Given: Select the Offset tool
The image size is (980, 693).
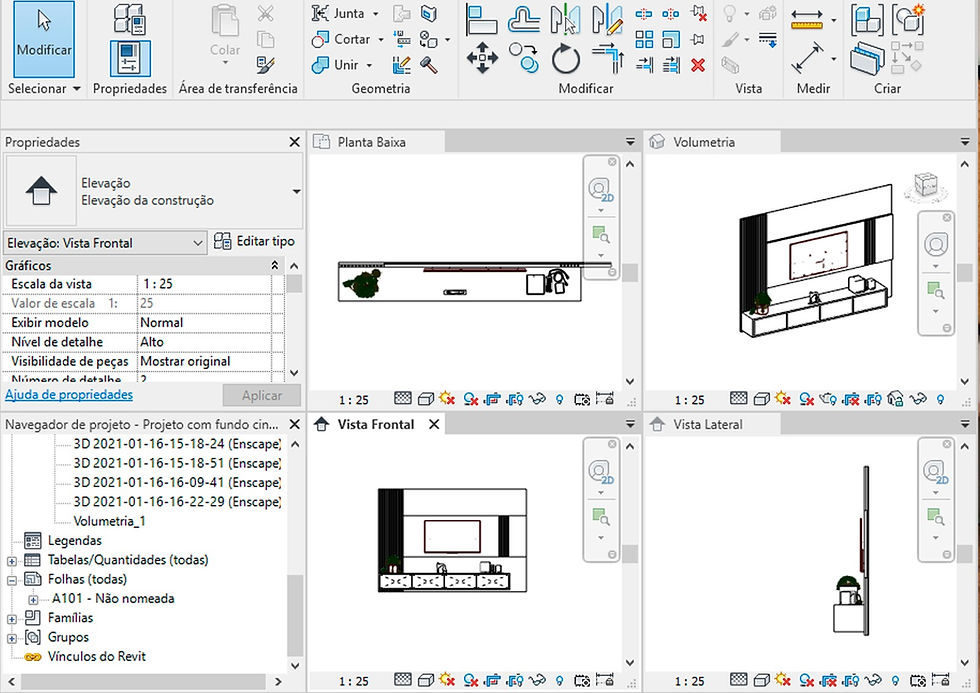Looking at the screenshot, I should pyautogui.click(x=524, y=19).
